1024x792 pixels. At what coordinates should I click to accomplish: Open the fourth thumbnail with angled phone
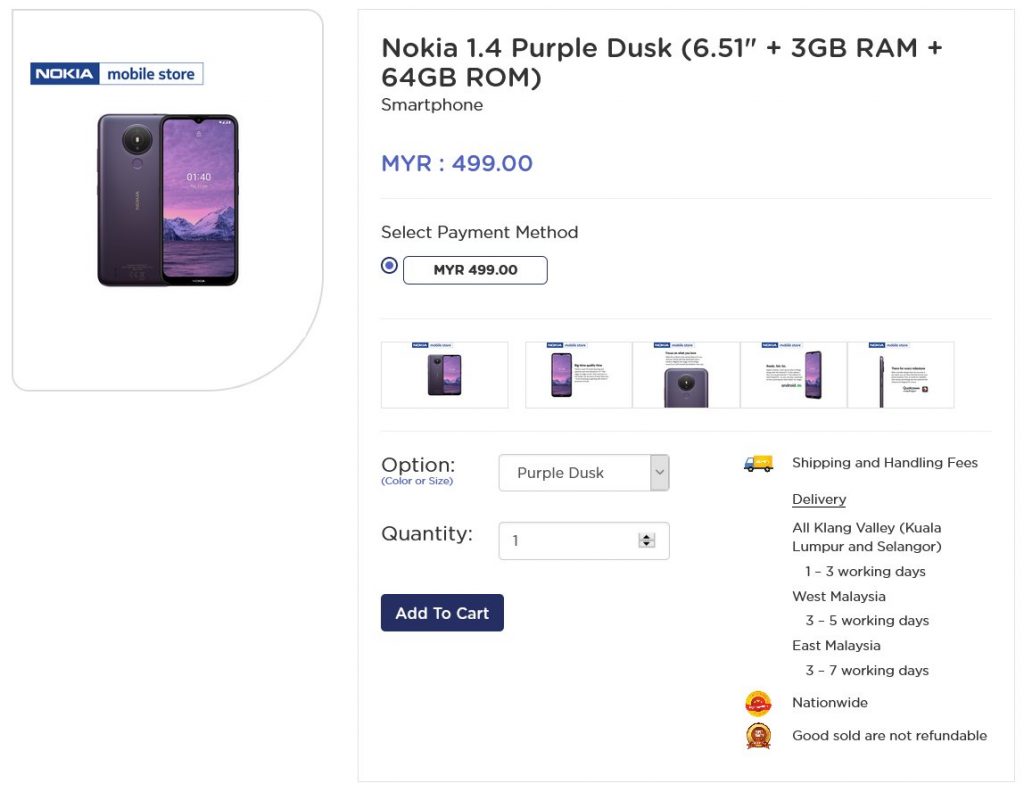[793, 375]
